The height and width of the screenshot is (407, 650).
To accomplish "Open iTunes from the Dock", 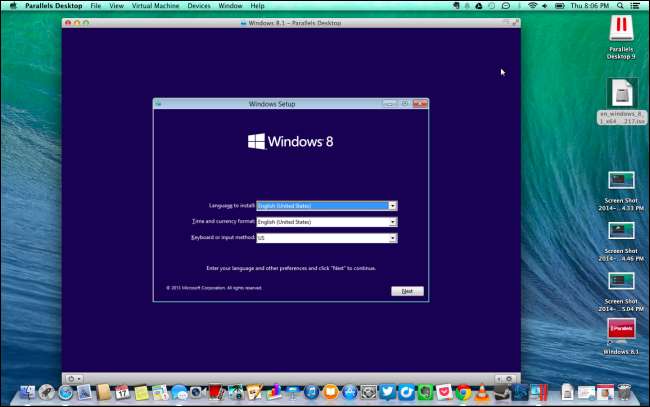I will (312, 392).
